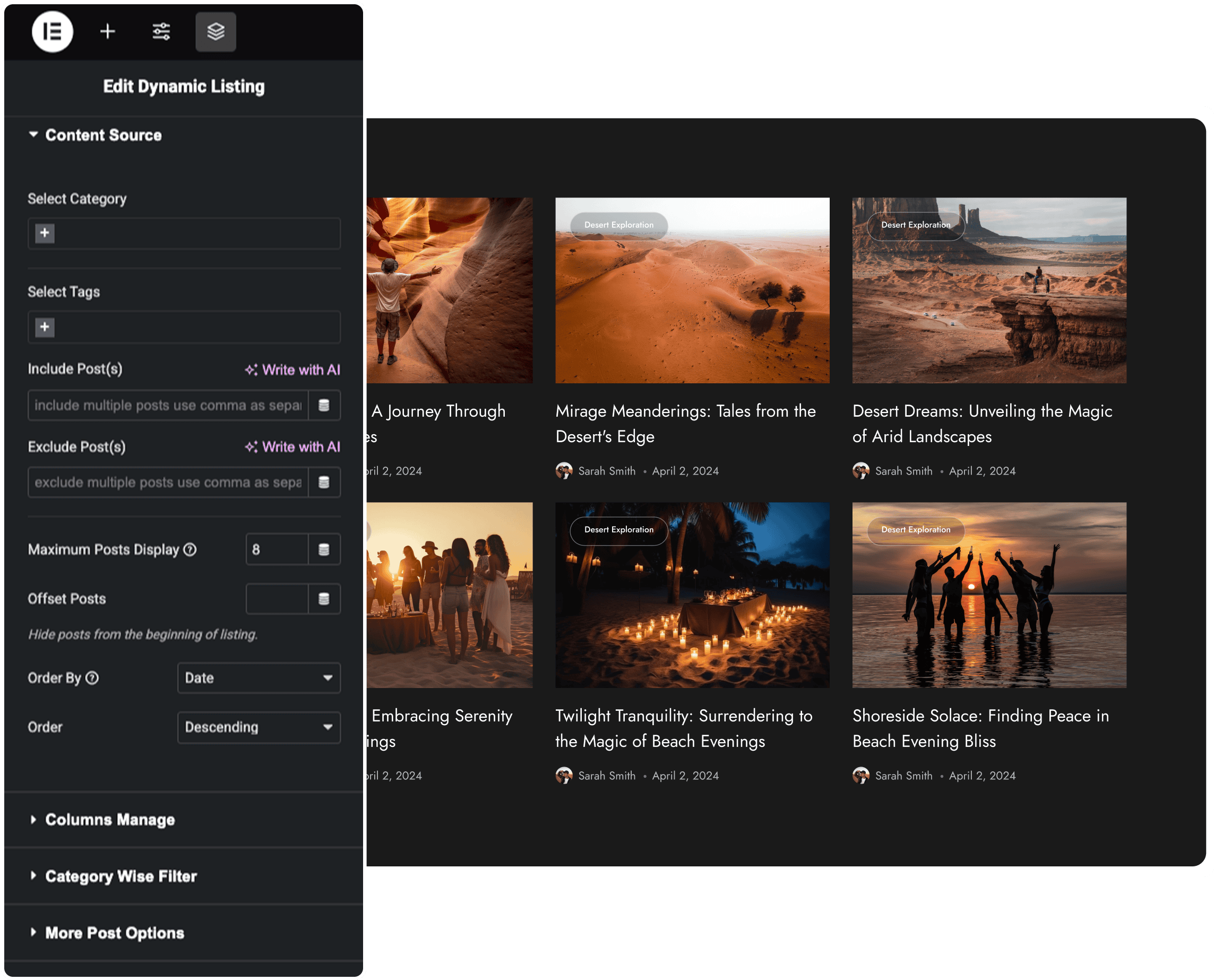Expand Category Wise Filter section
1214x980 pixels.
121,876
